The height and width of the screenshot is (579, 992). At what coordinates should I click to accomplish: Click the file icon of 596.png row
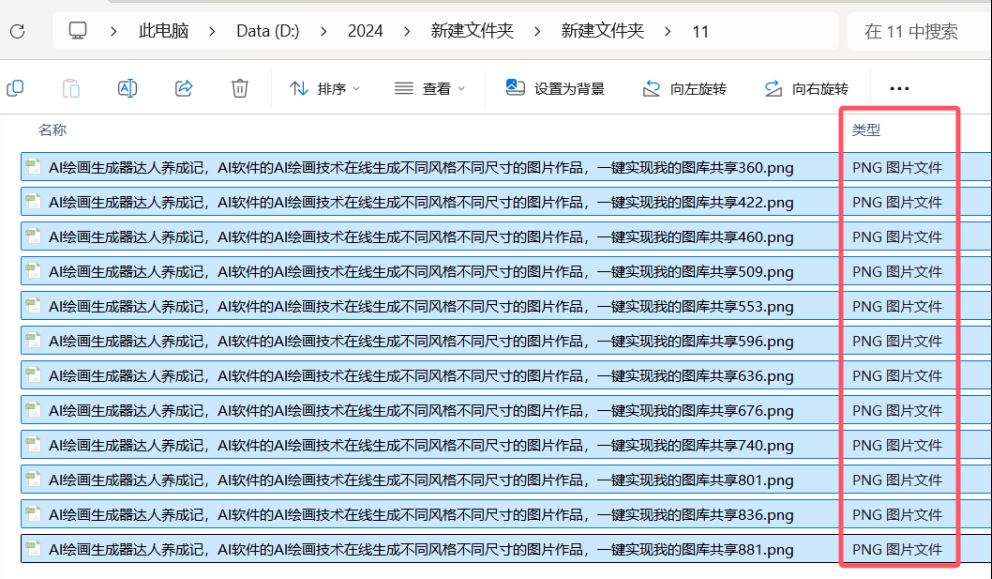[x=33, y=340]
